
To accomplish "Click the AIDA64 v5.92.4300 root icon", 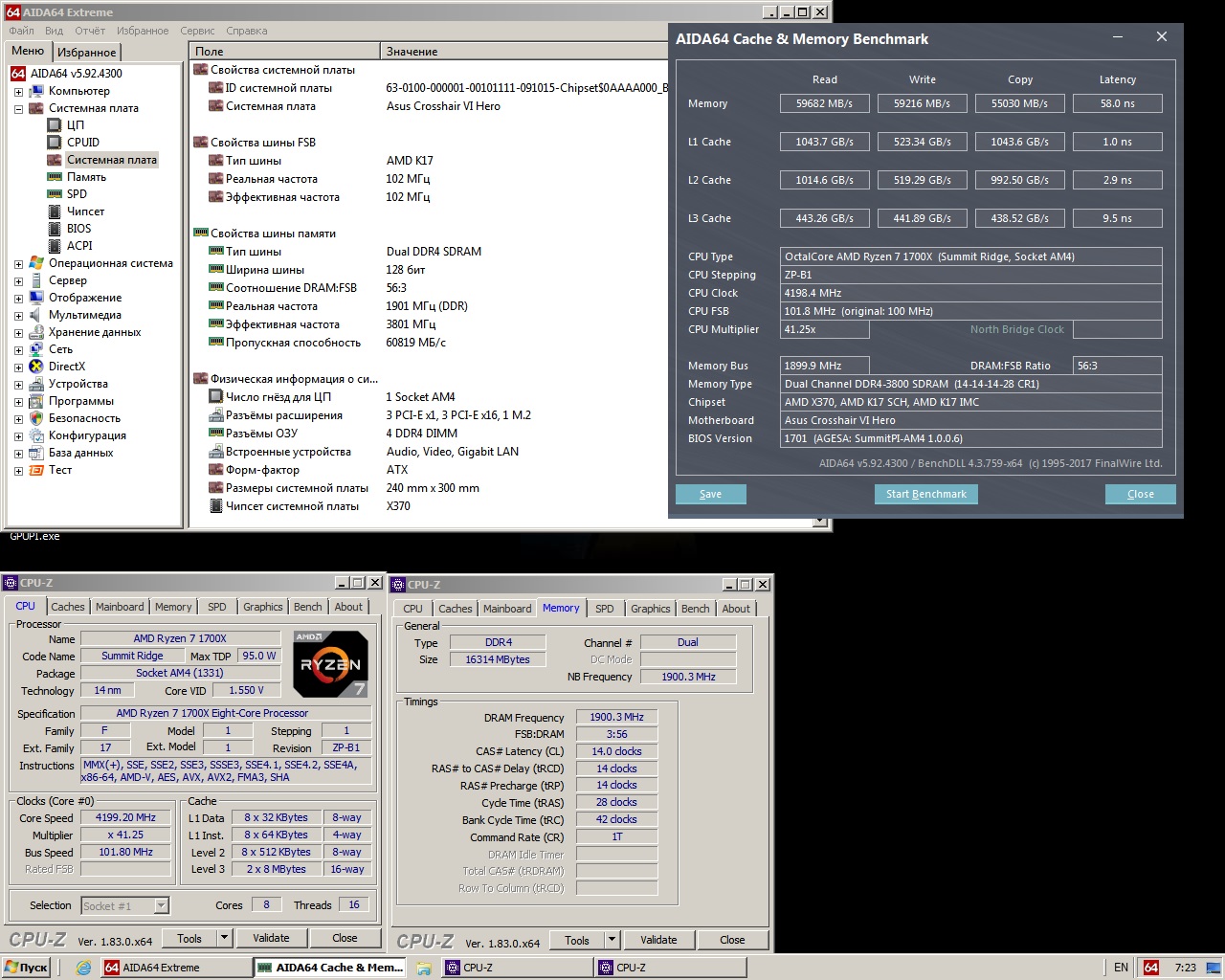I will click(x=18, y=74).
